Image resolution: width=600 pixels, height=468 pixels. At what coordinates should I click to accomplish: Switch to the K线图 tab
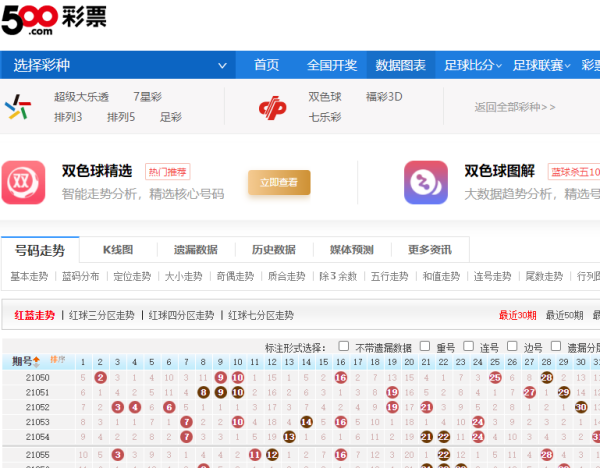[117, 249]
